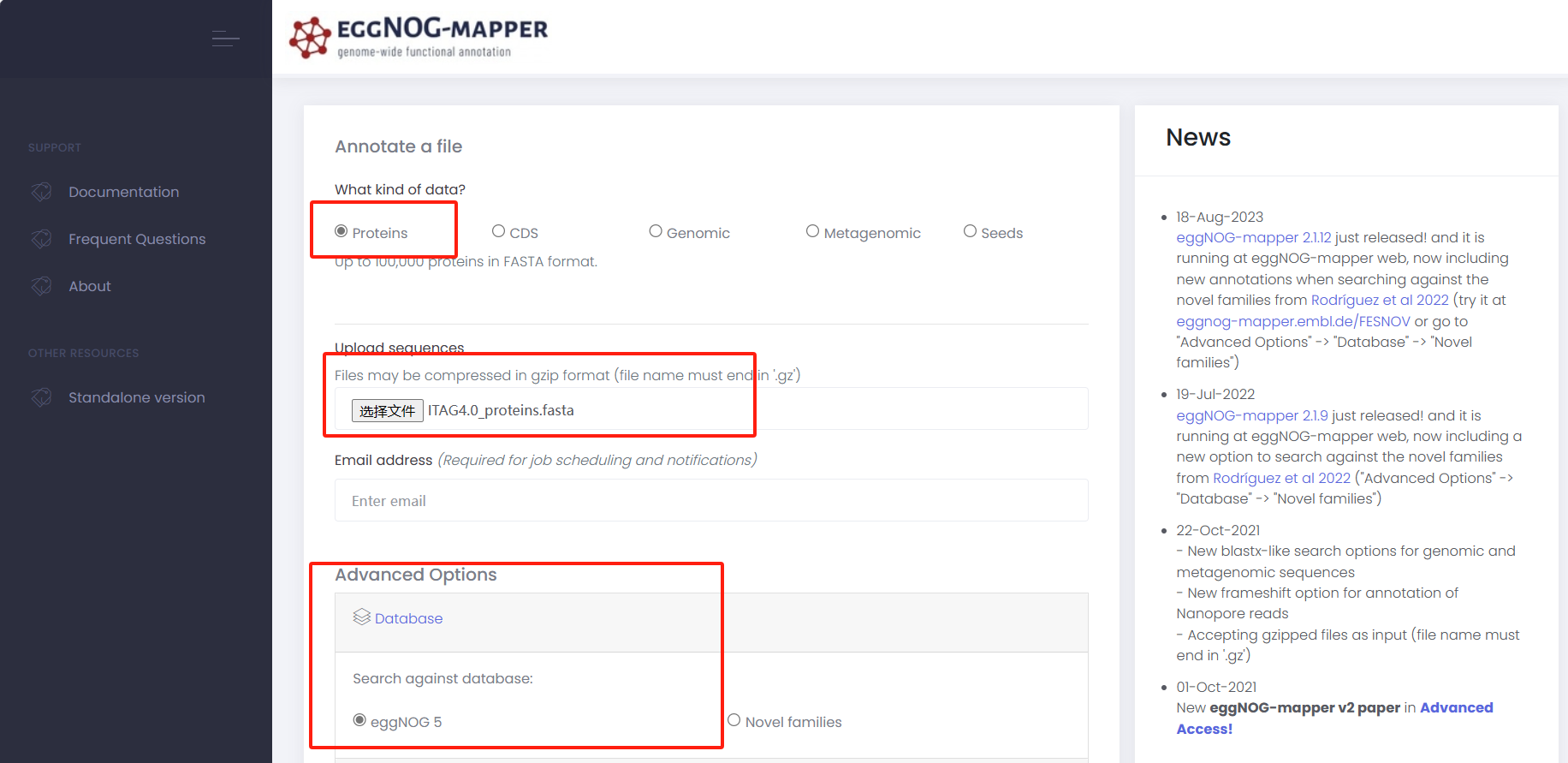Screen dimensions: 1568x763
Task: Visit eggnog-mapper.embl.de/FESNOV link
Action: click(x=1293, y=321)
